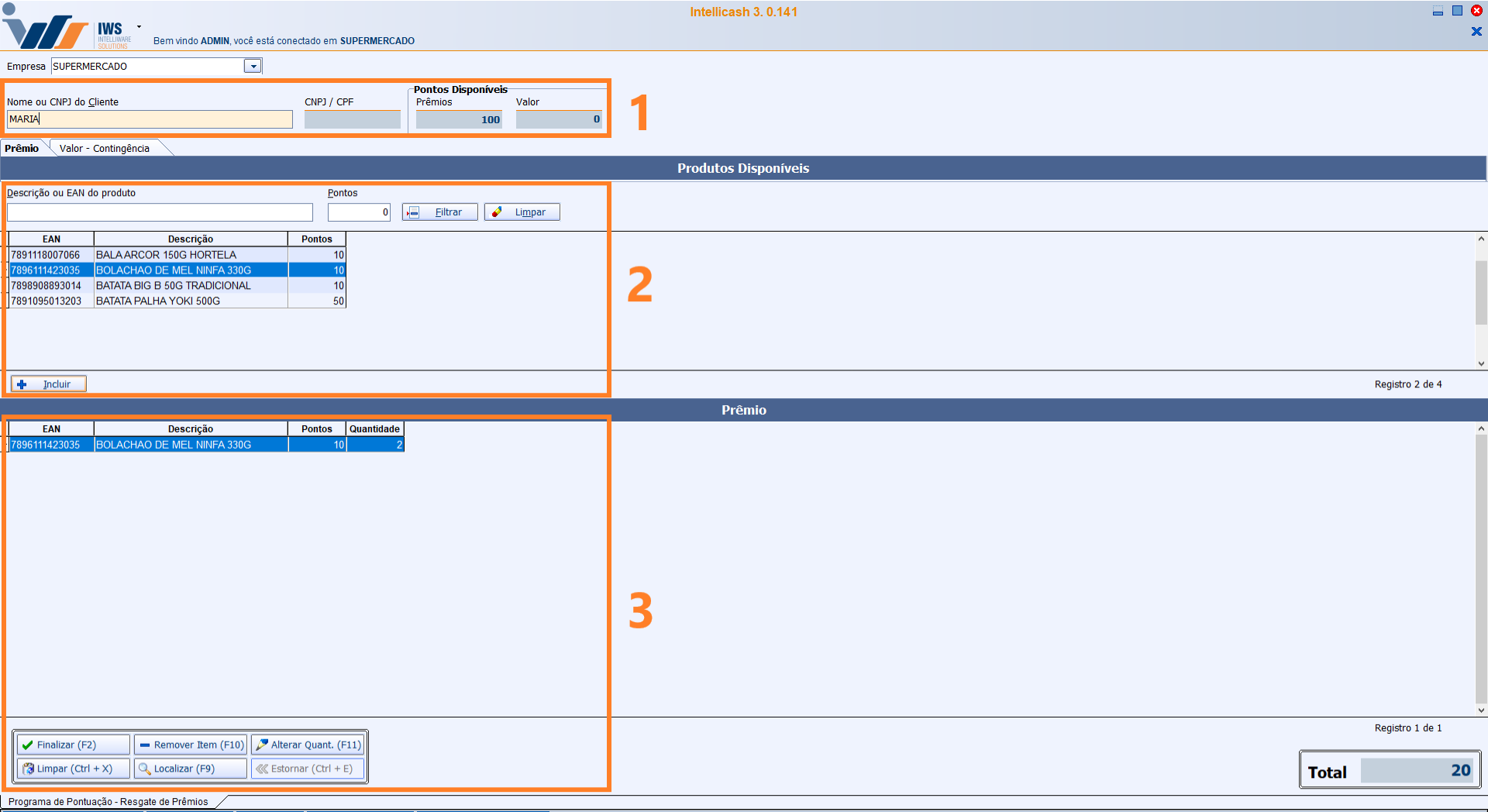Close the inner window with blue X
The image size is (1488, 812).
pos(1476,32)
